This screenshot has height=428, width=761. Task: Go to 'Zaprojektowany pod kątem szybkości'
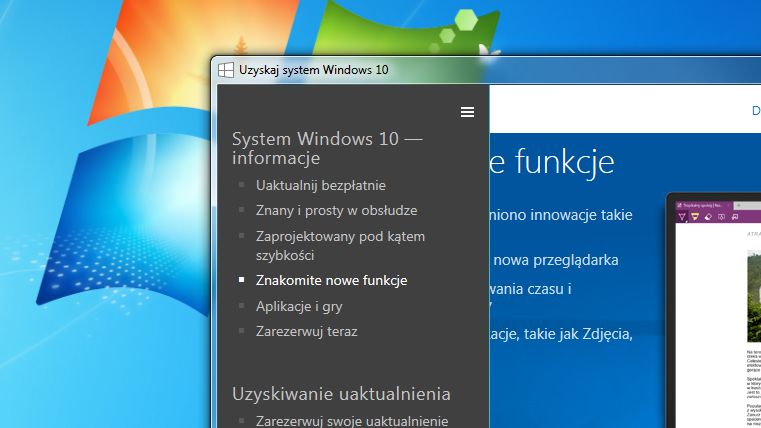pyautogui.click(x=340, y=246)
